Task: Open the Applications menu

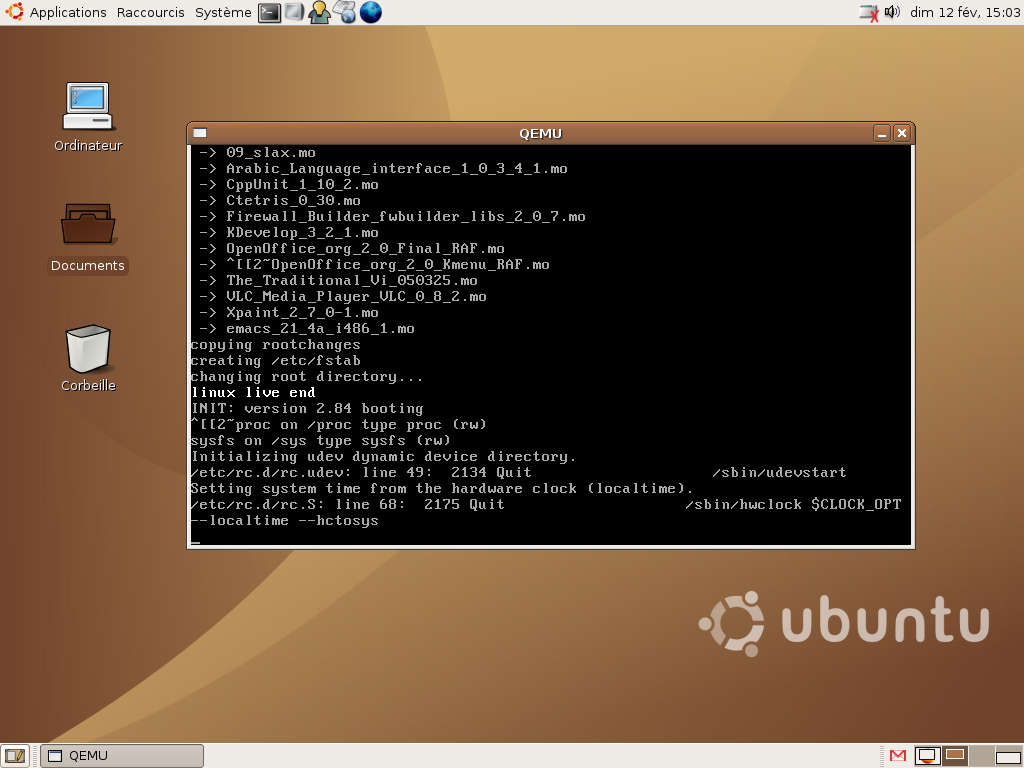Action: [68, 12]
